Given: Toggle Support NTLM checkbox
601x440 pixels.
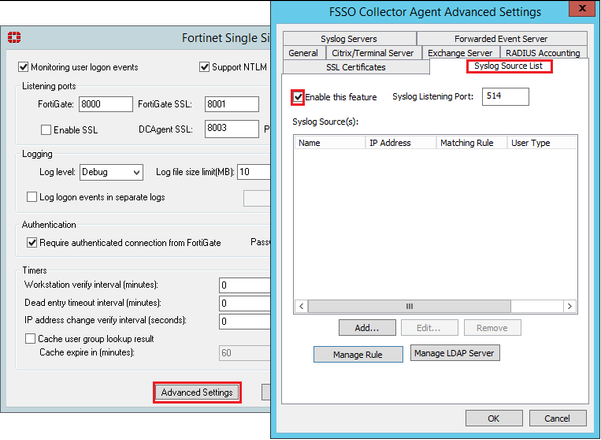Looking at the screenshot, I should (204, 67).
